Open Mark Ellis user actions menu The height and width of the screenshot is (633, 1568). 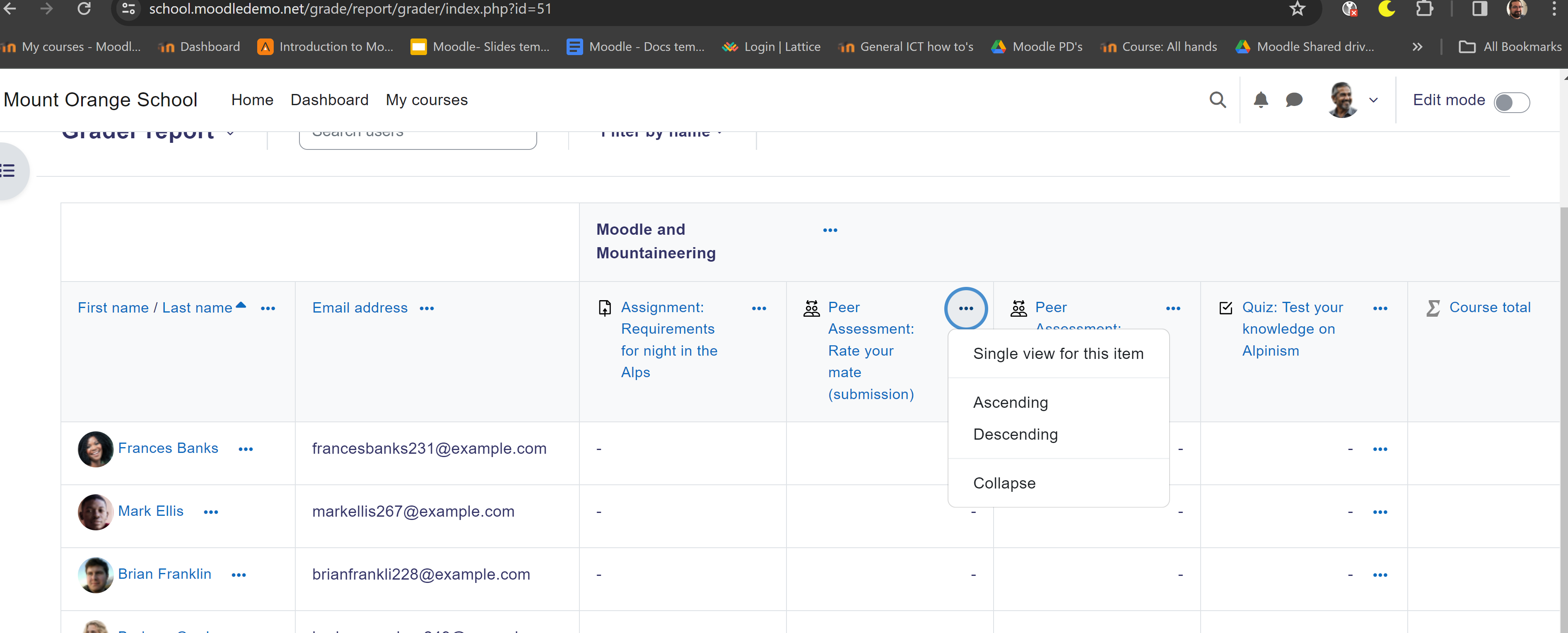coord(211,512)
